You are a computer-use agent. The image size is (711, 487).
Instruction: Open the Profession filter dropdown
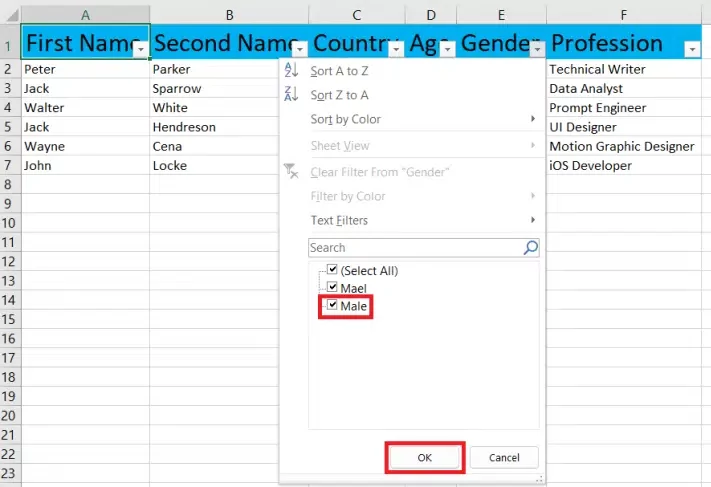coord(693,49)
